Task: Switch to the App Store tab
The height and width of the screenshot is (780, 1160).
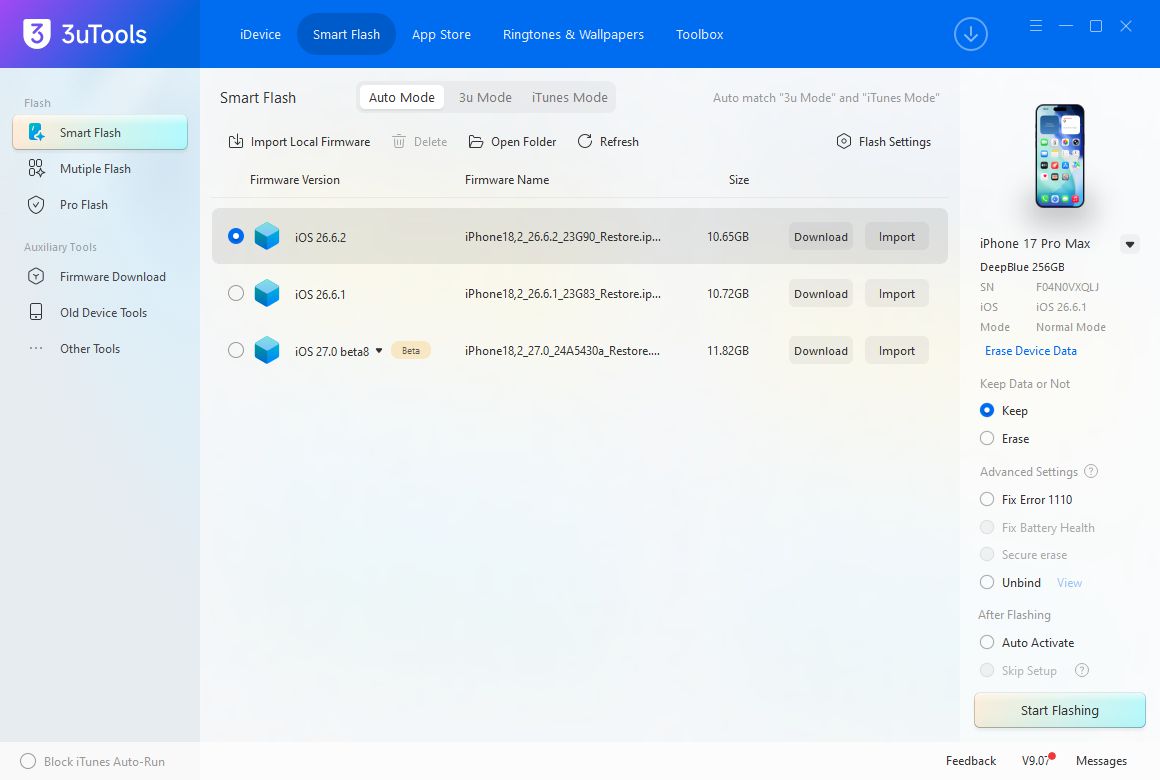Action: (441, 34)
